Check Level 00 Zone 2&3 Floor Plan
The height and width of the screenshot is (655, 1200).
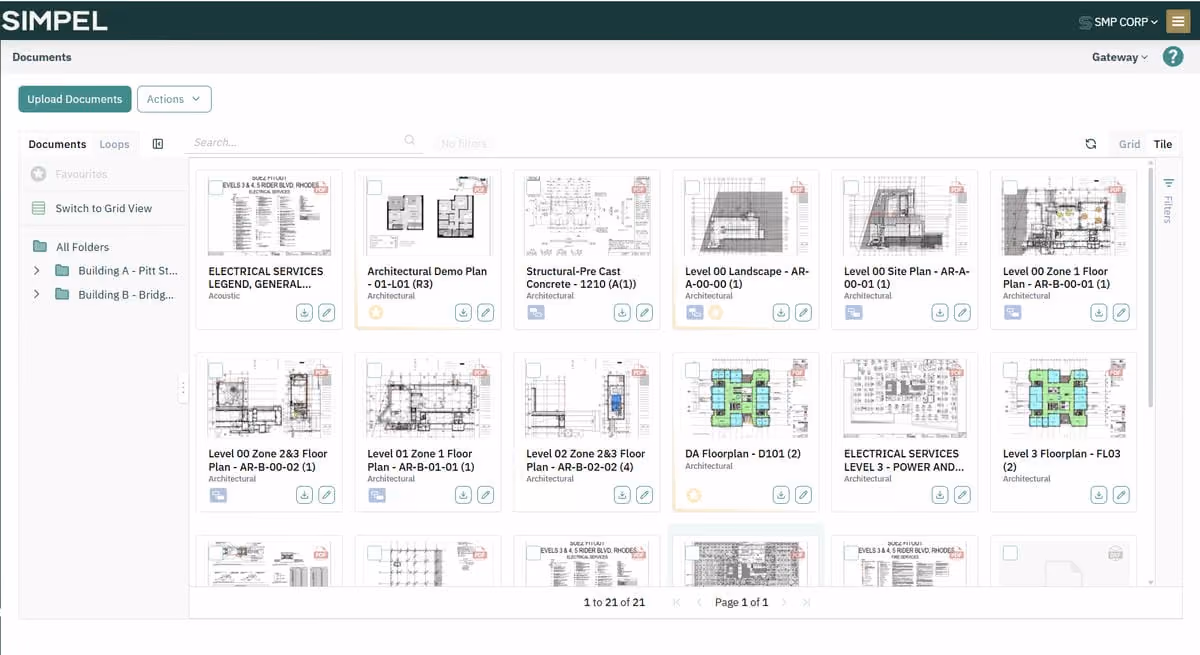pos(215,370)
